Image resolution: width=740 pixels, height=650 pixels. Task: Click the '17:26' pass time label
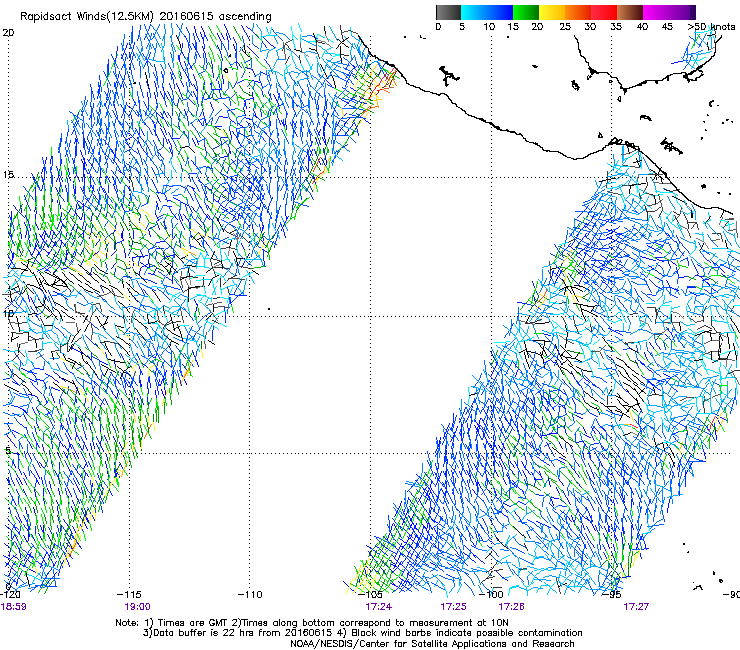click(512, 607)
